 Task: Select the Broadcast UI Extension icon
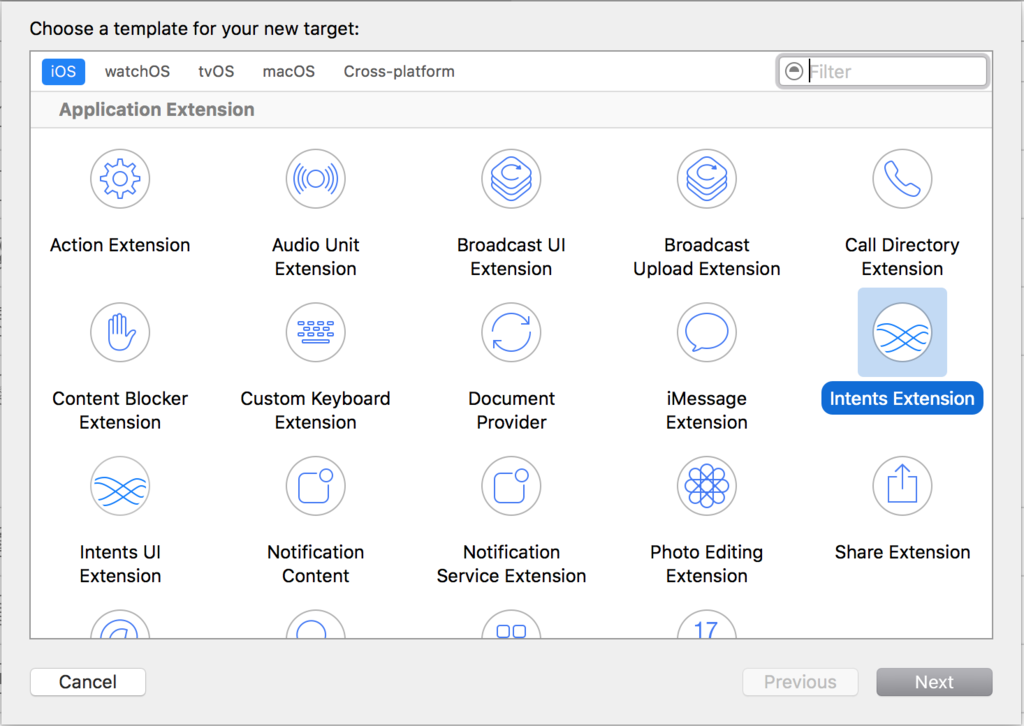pos(511,179)
